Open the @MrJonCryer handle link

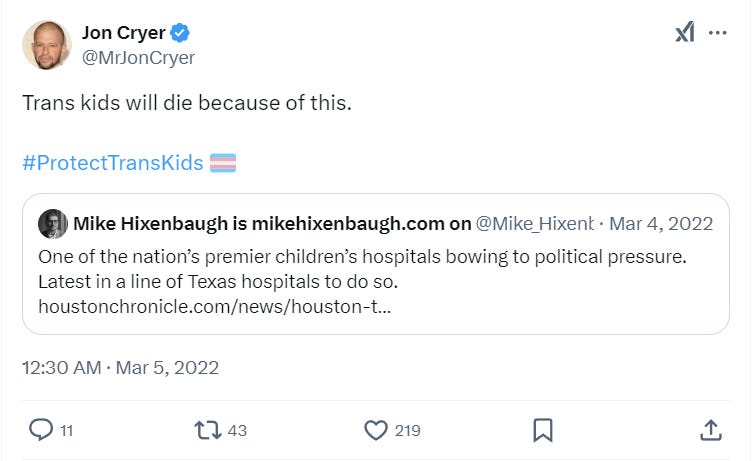click(138, 57)
